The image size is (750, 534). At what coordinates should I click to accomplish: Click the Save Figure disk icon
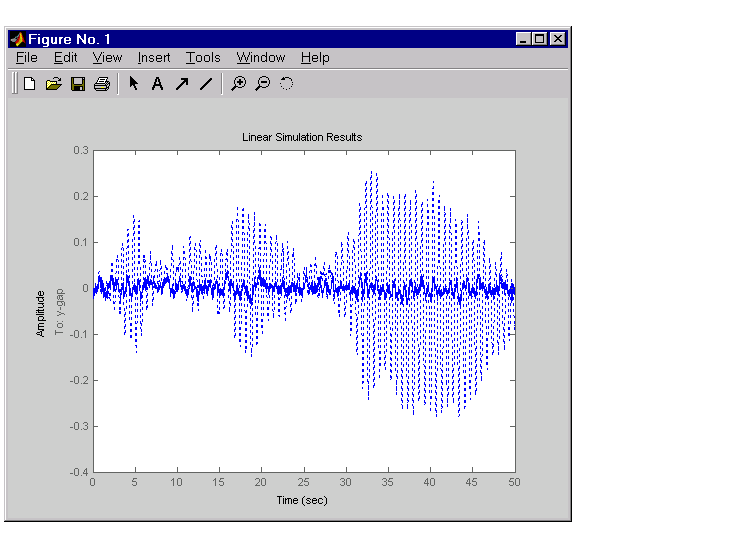click(77, 84)
